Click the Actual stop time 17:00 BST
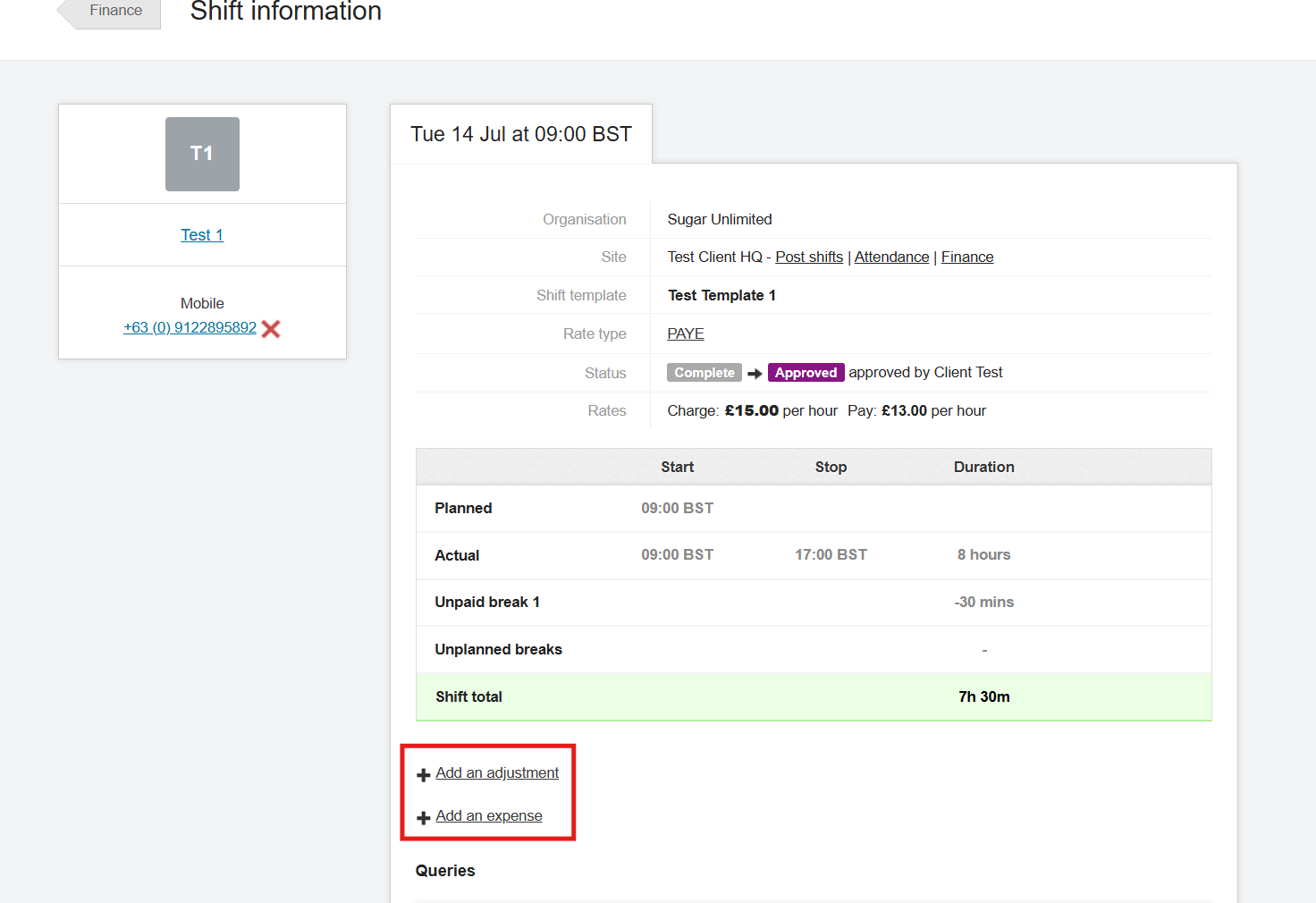The image size is (1316, 903). (831, 554)
